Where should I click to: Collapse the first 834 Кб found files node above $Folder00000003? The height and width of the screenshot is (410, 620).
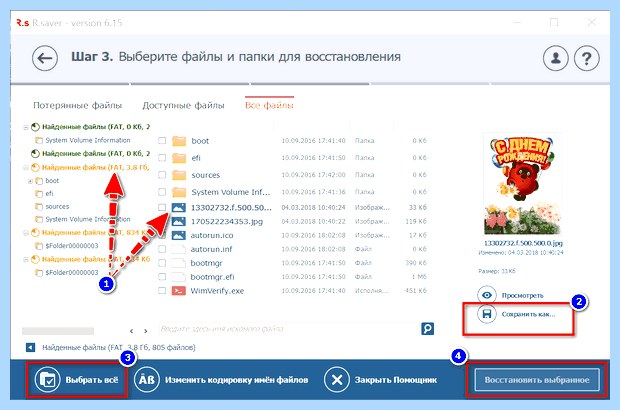(26, 233)
